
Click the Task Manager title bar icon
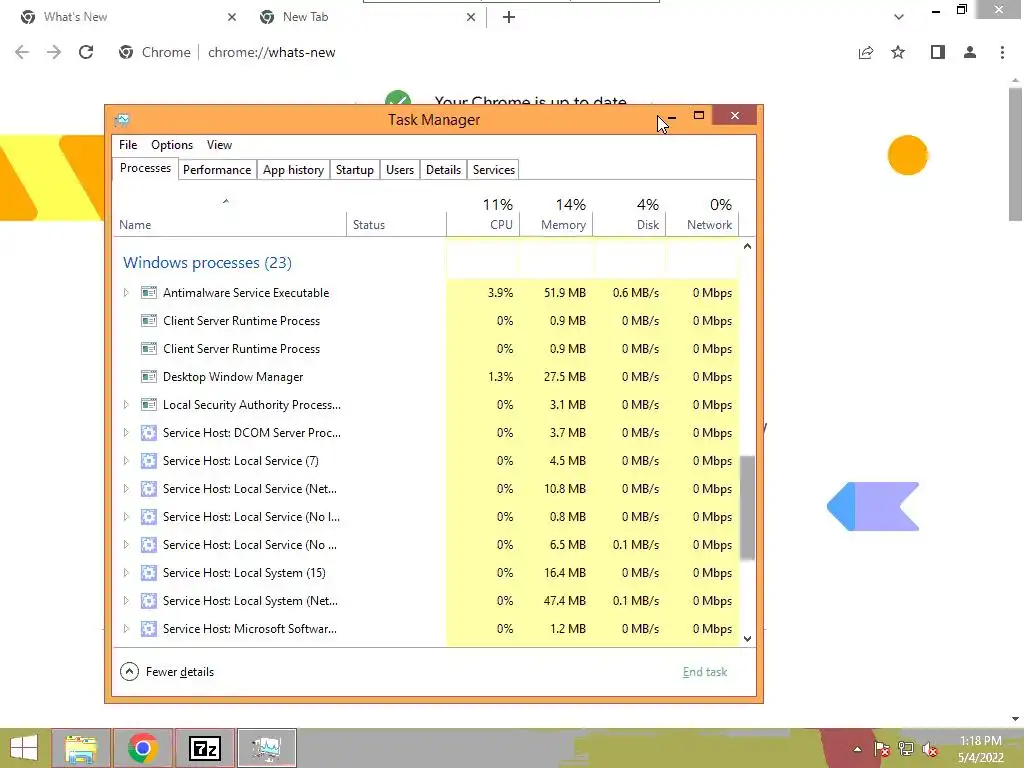[x=121, y=120]
